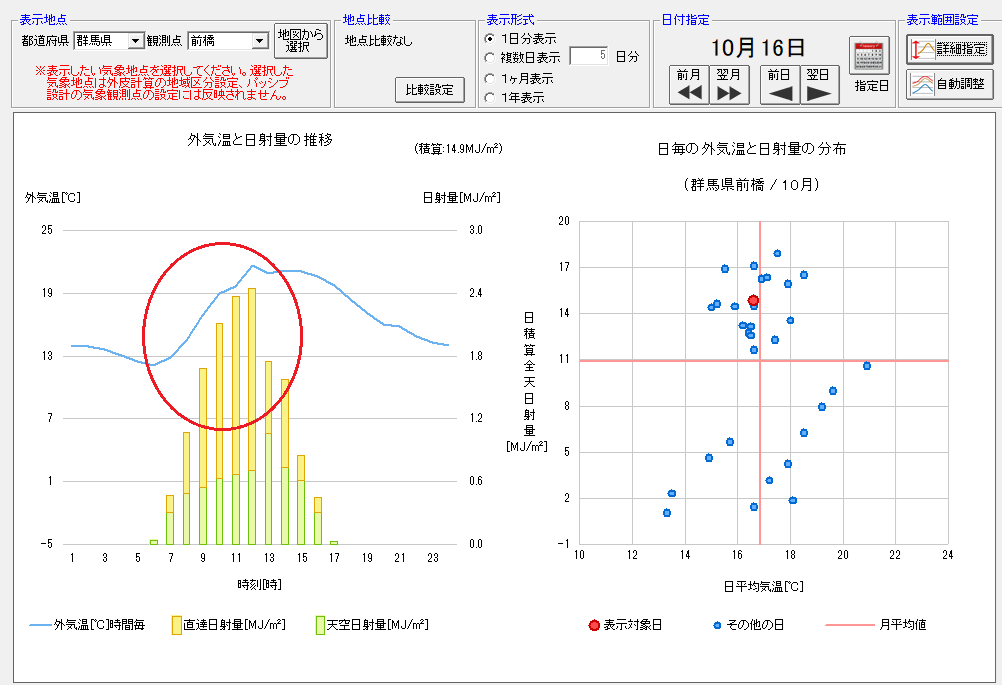Advance to next day with 翌日 arrow

[819, 85]
